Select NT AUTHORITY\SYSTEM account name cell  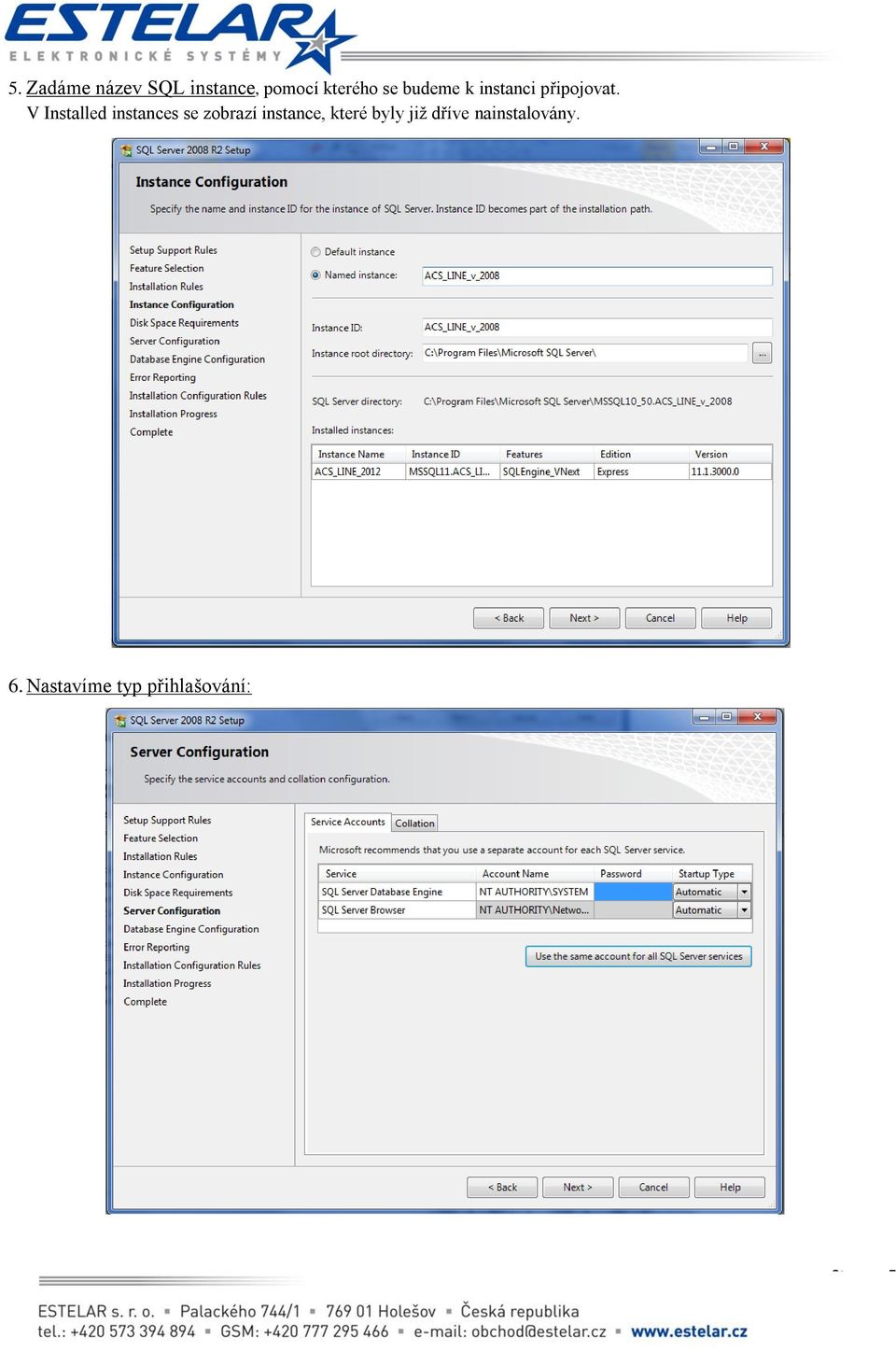[x=535, y=893]
